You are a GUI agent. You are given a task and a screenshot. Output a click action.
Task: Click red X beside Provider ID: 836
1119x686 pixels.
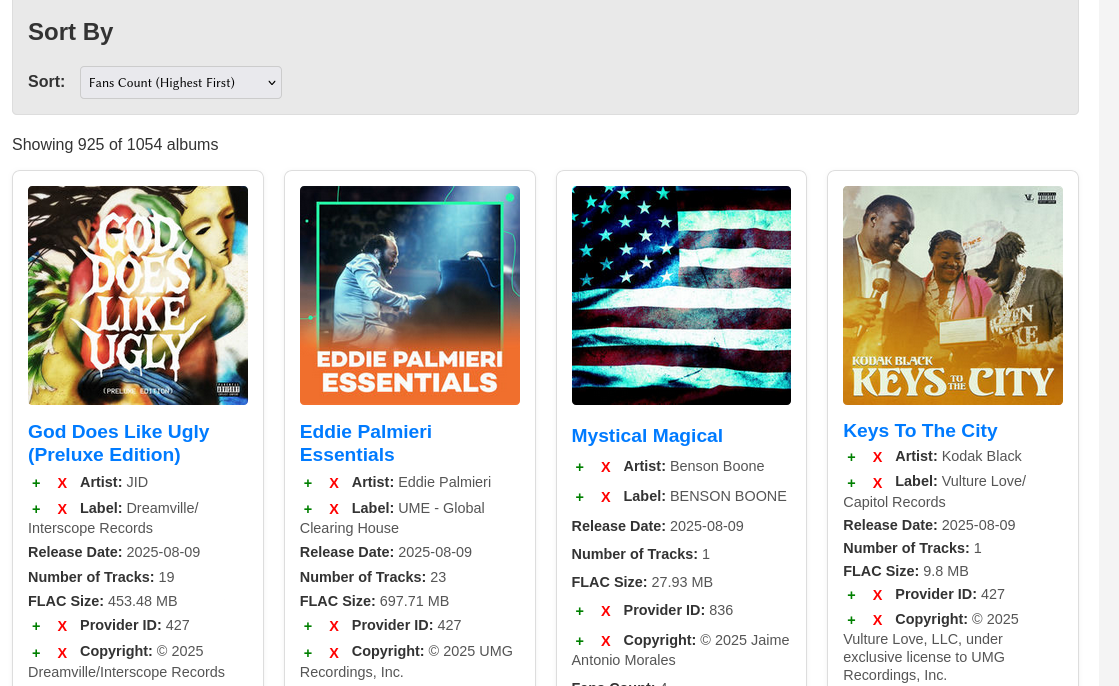pos(606,611)
